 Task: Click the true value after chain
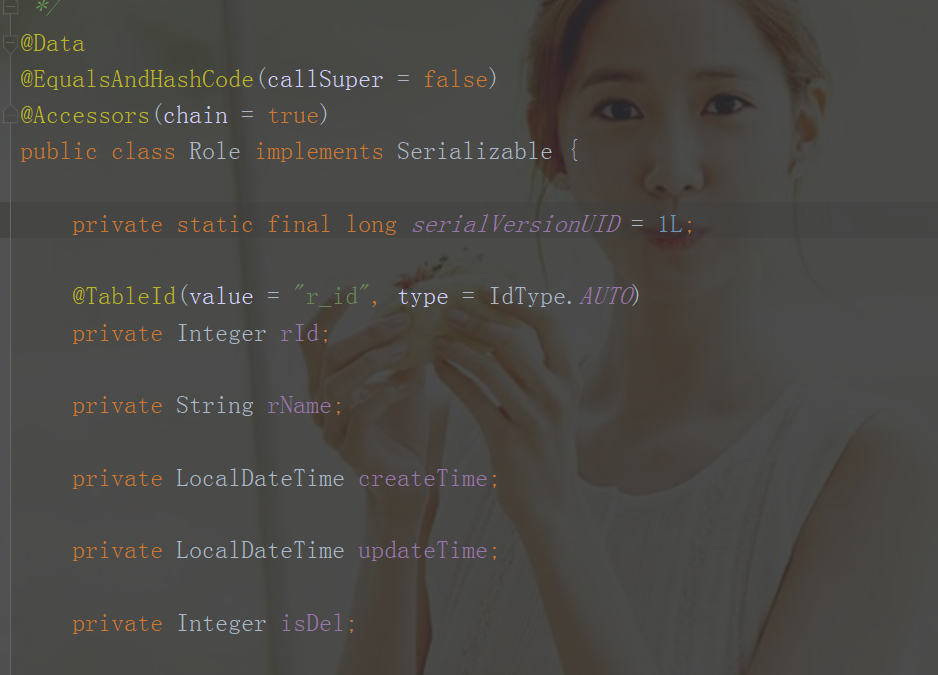293,115
